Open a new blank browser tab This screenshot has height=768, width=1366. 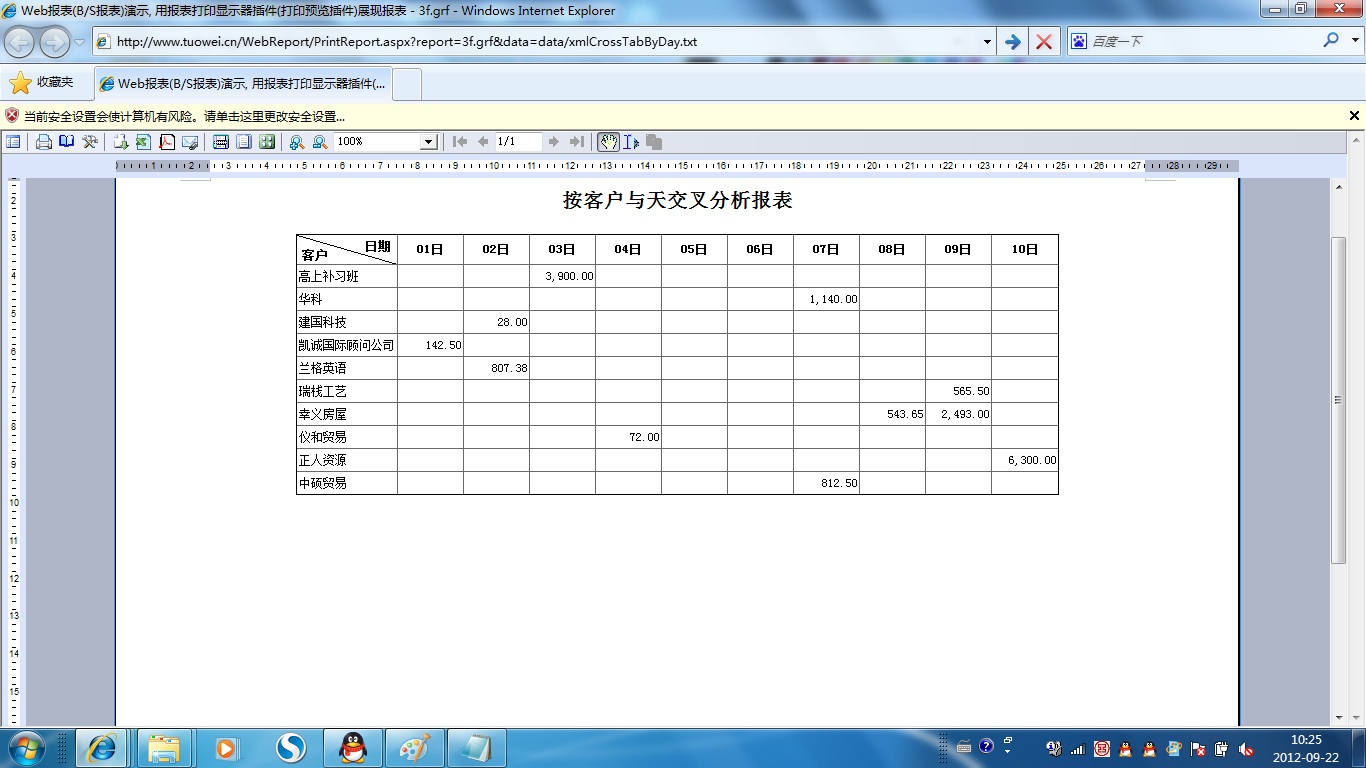[x=407, y=84]
